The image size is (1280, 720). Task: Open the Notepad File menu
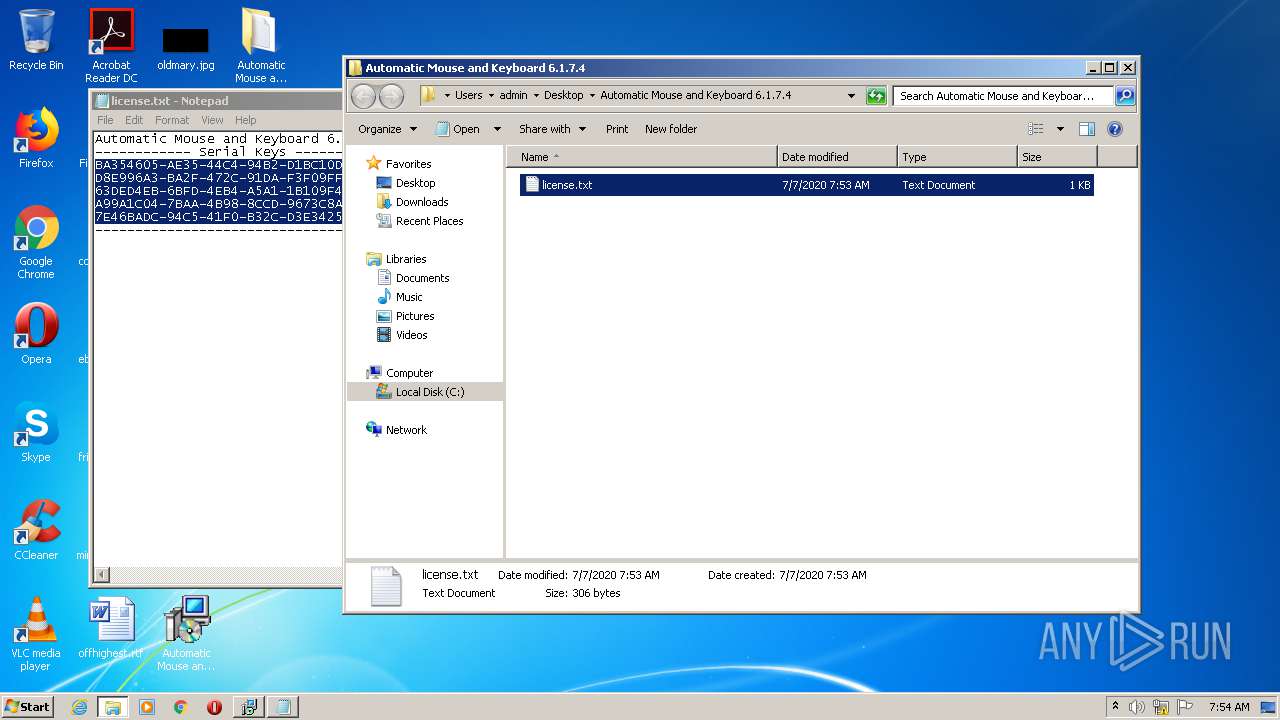click(x=105, y=120)
